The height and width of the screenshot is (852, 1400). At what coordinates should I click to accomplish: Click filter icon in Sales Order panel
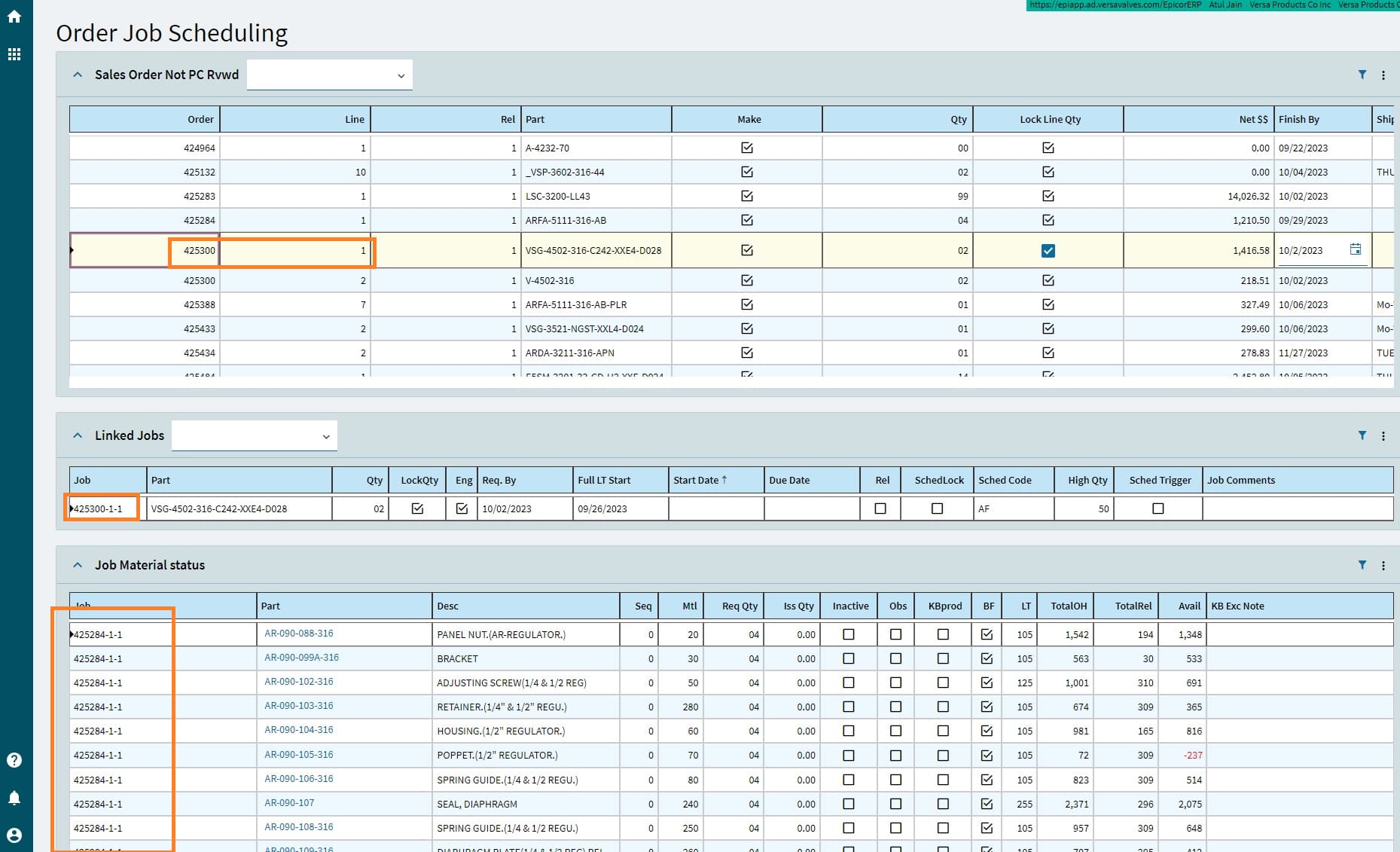point(1362,75)
